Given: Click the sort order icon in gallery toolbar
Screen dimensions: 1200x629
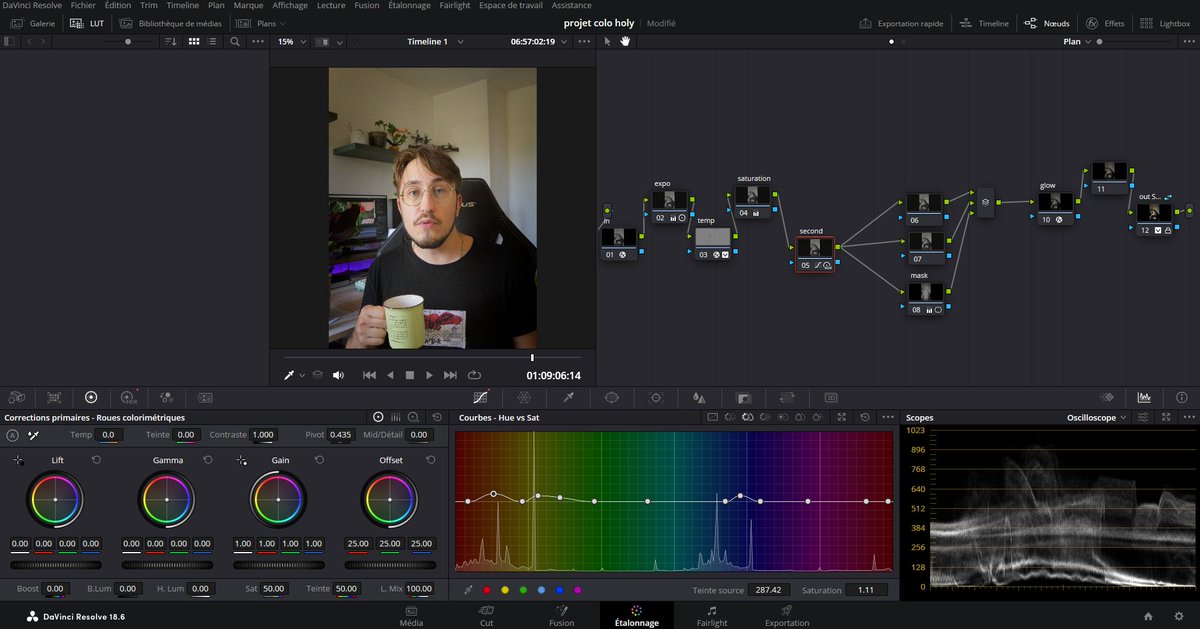Looking at the screenshot, I should coord(170,42).
